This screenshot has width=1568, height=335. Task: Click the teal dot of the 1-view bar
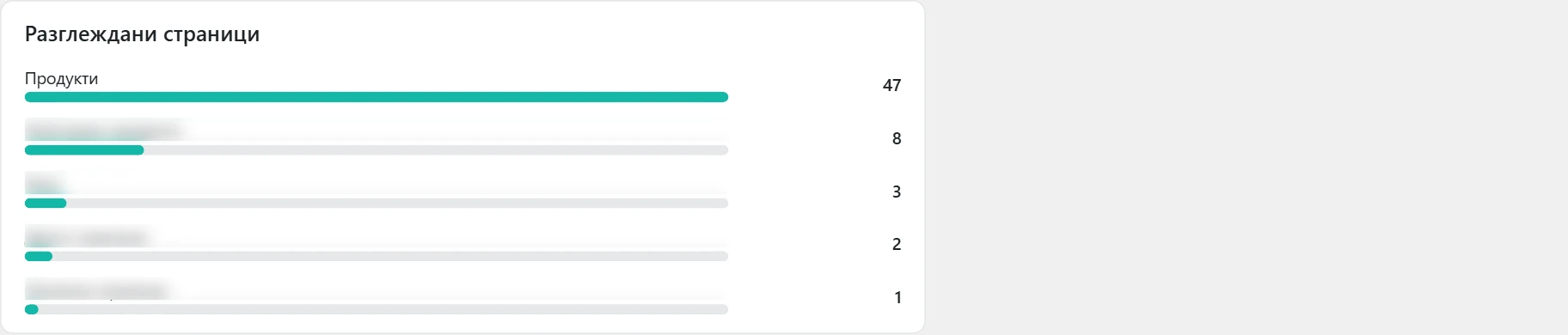coord(32,309)
